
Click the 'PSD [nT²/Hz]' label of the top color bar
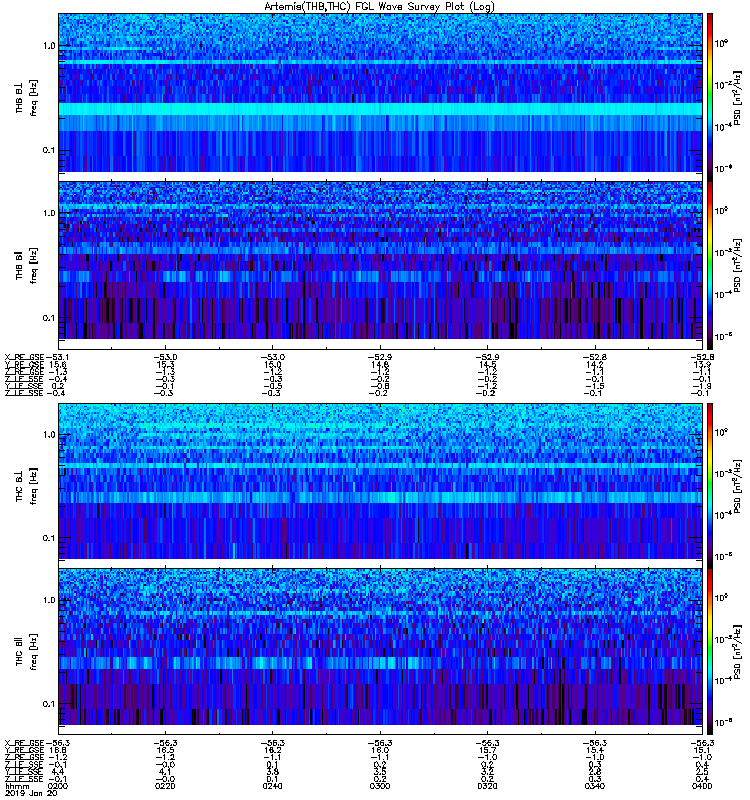(737, 98)
